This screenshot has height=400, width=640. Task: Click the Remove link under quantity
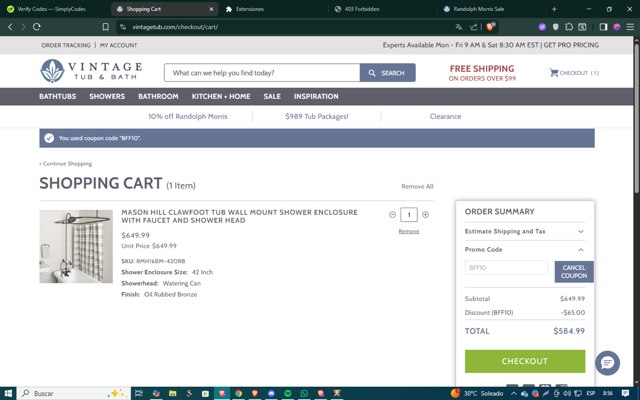[409, 231]
